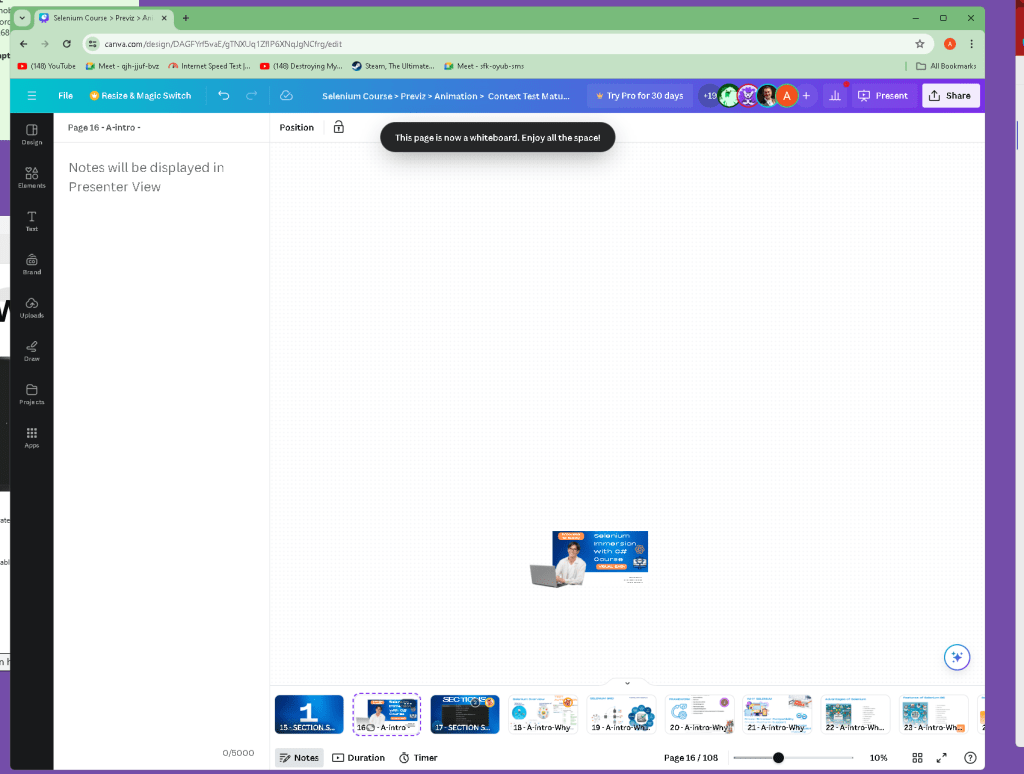Screen dimensions: 1024x774
Task: Open the Design panel in sidebar
Action: (31, 134)
